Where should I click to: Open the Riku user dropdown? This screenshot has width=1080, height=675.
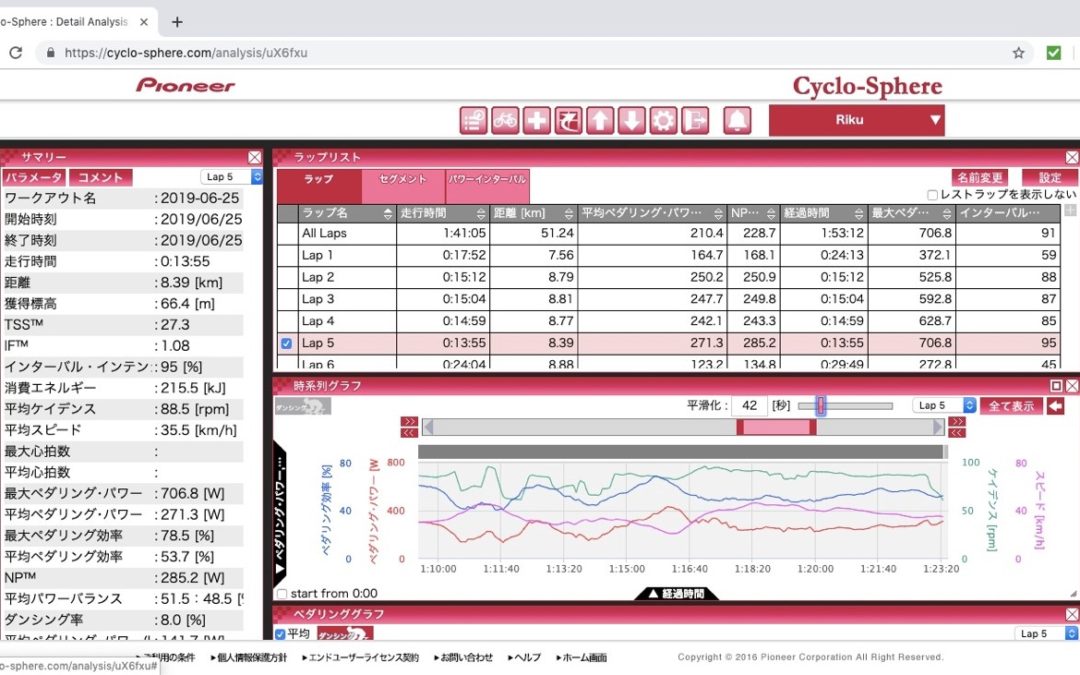tap(856, 120)
